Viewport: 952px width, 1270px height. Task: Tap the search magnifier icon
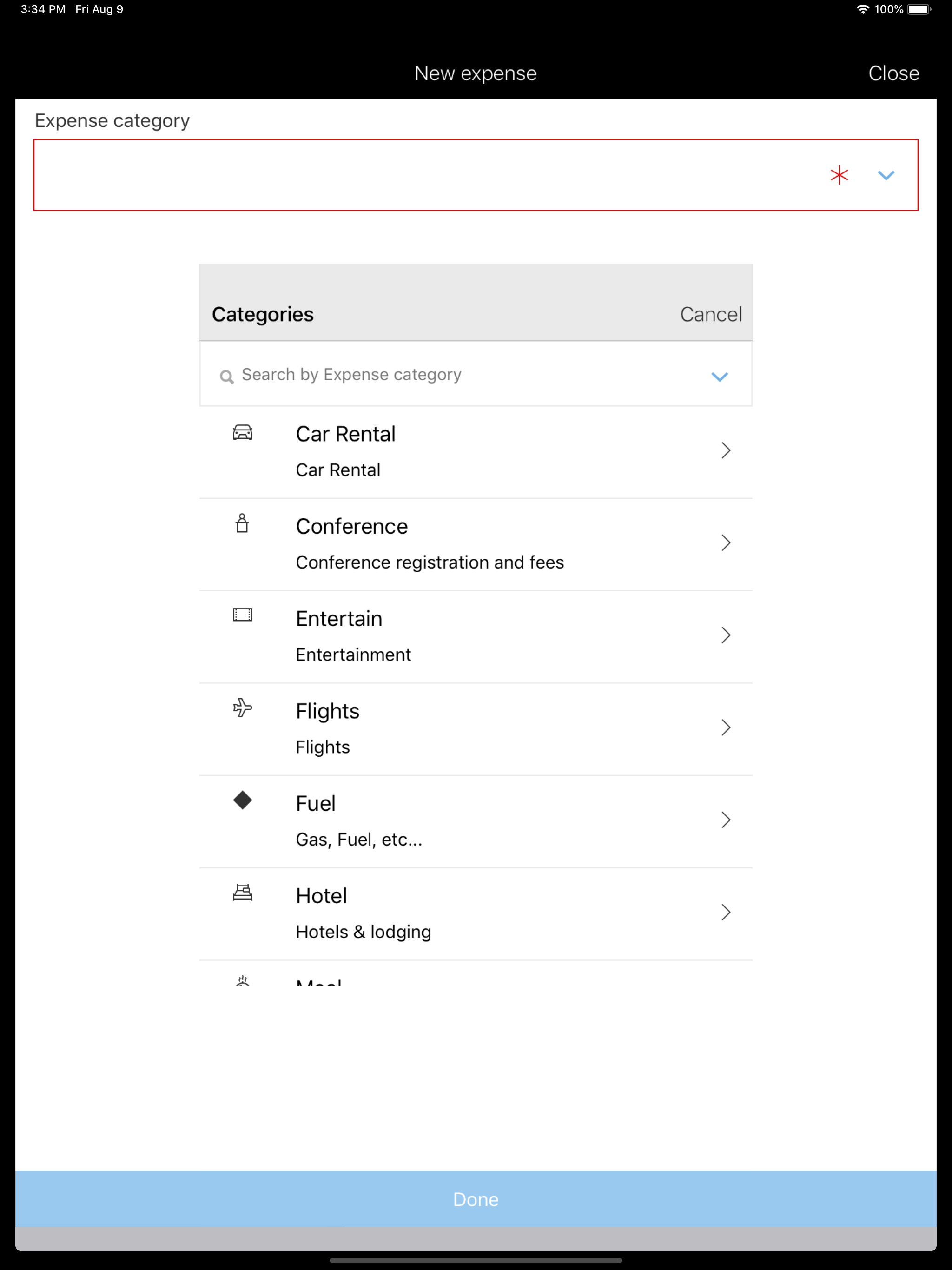(x=227, y=377)
